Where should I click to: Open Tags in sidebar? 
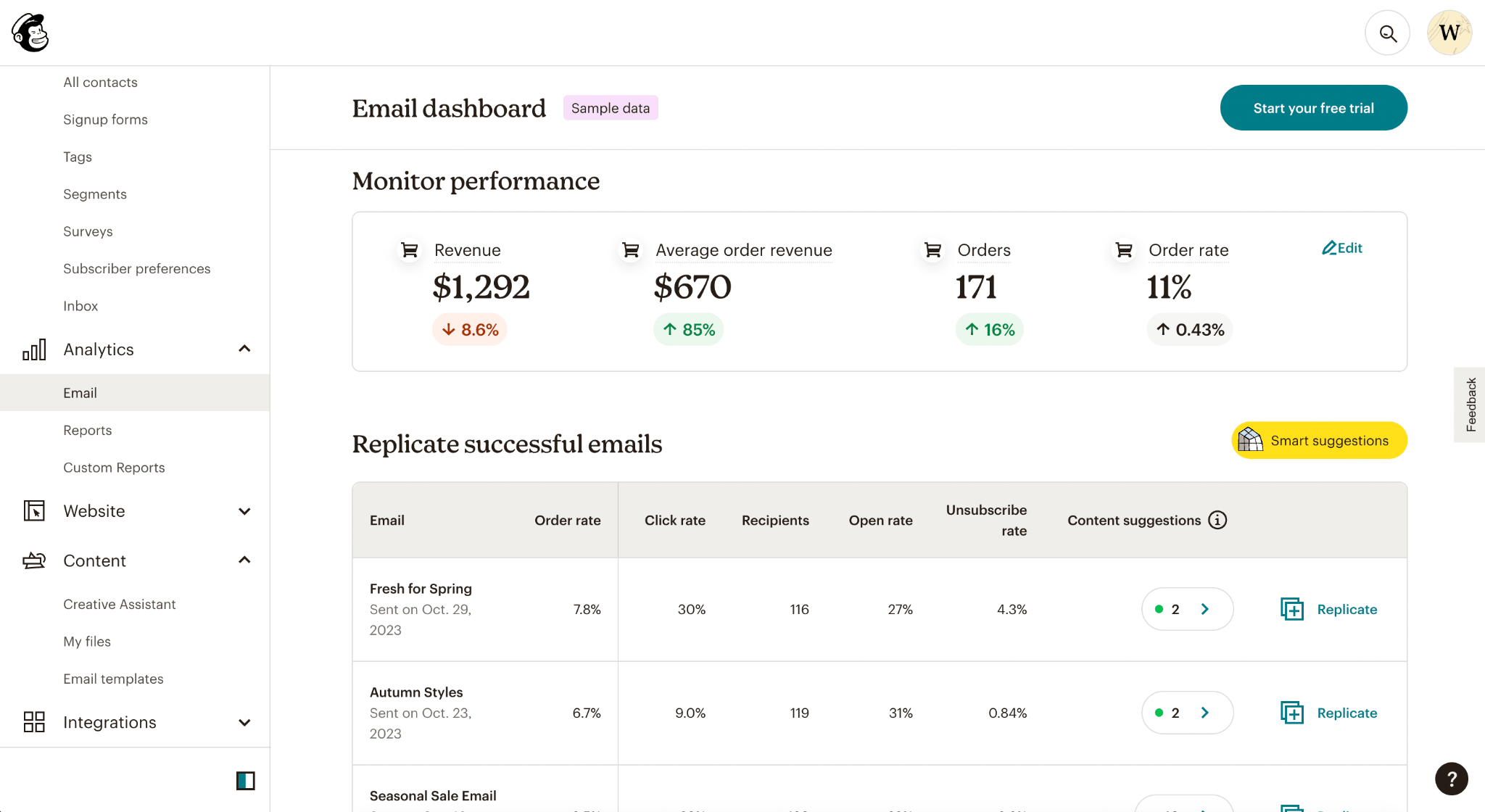pos(78,157)
